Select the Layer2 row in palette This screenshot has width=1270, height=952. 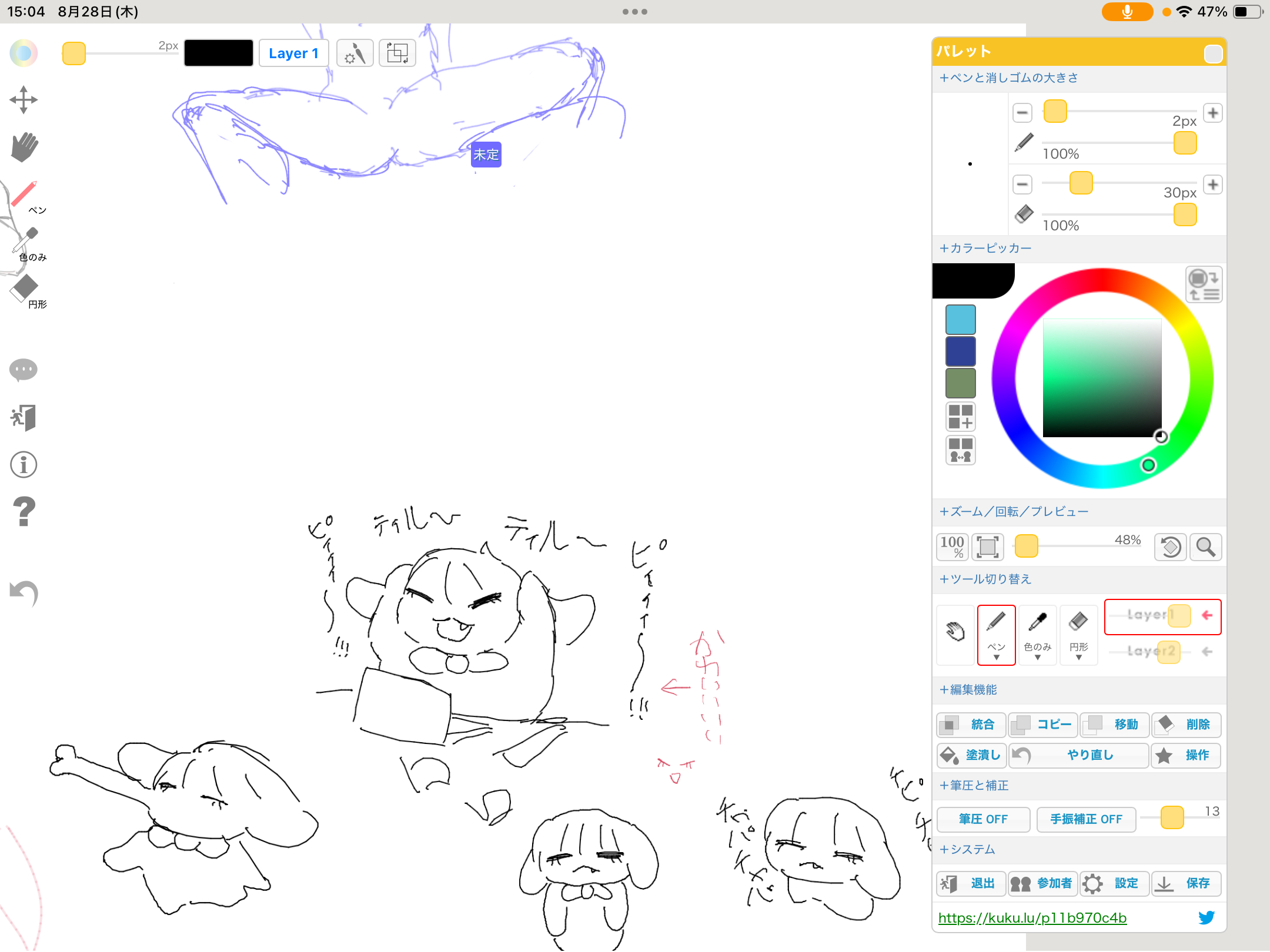[x=1162, y=652]
